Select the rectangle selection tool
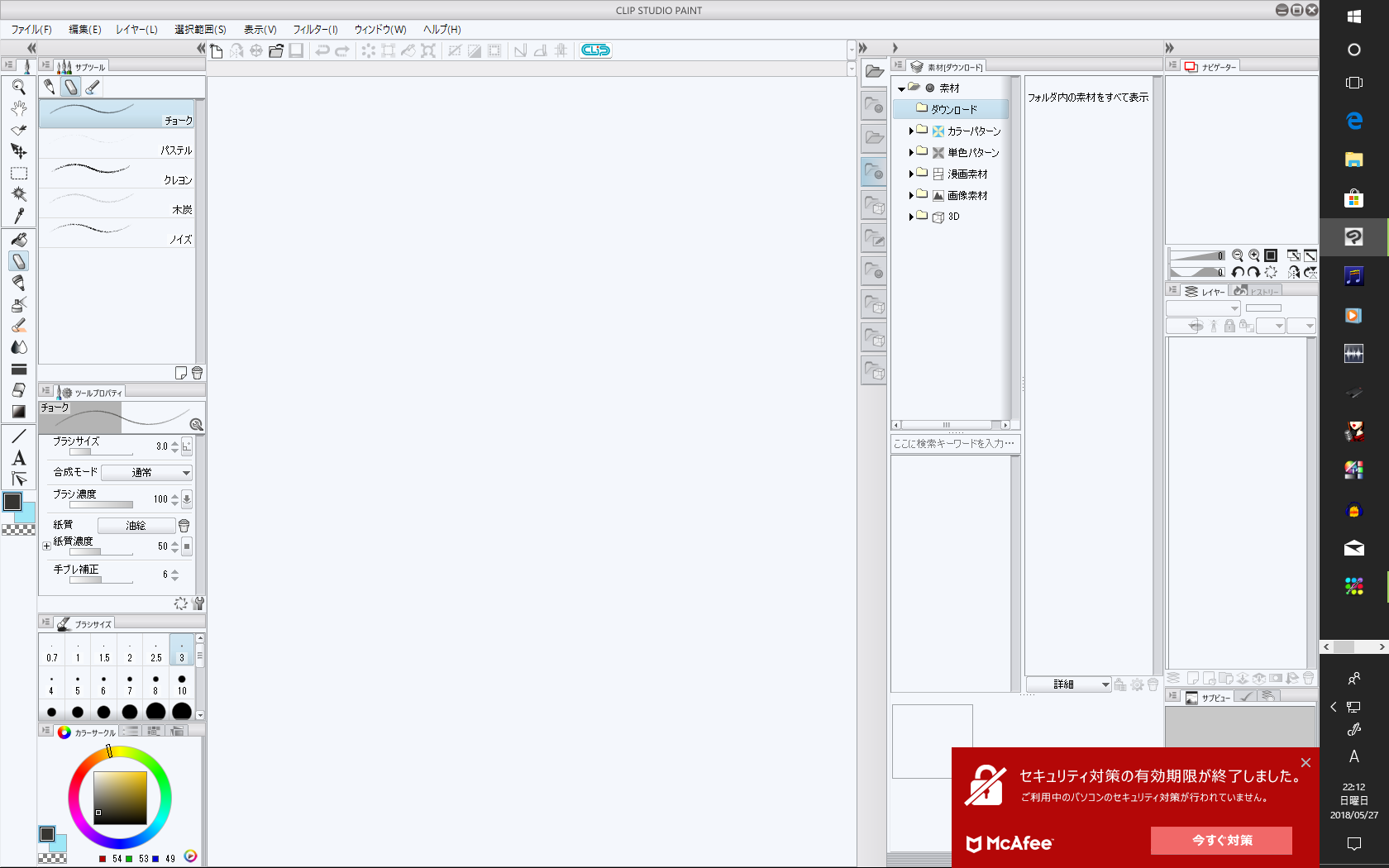 (19, 173)
